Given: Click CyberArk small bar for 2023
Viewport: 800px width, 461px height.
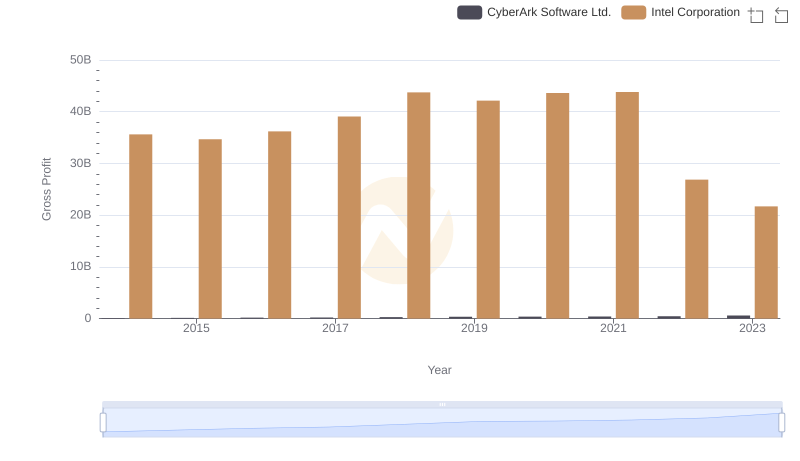Looking at the screenshot, I should 739,317.
